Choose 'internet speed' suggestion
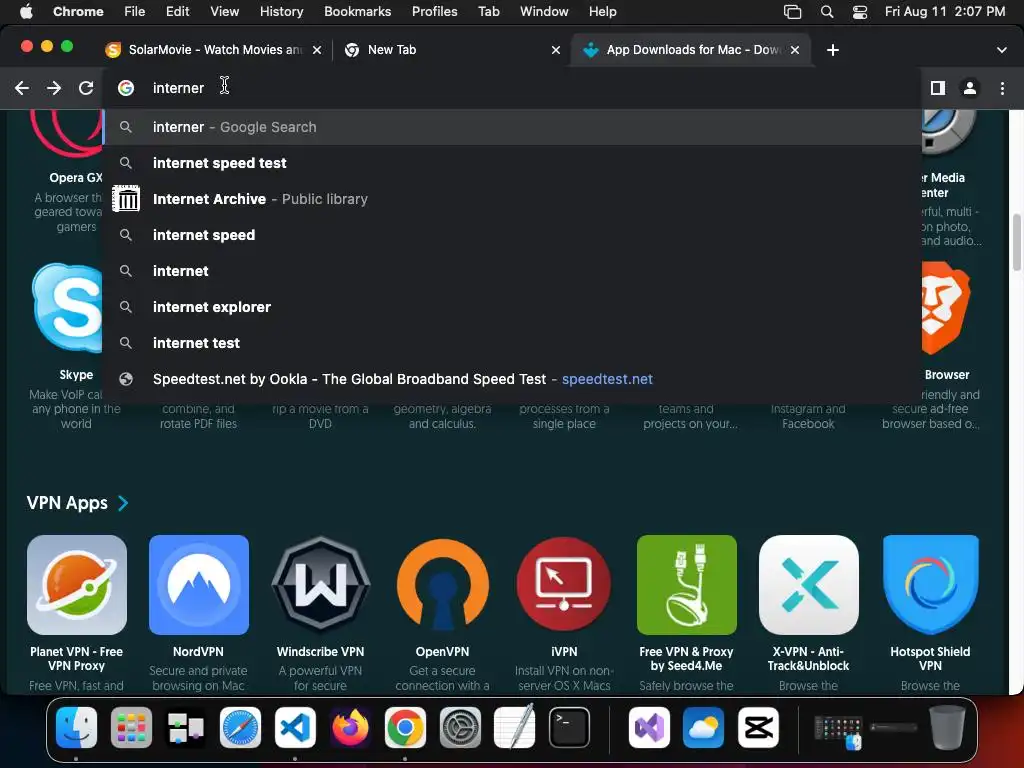The height and width of the screenshot is (768, 1024). point(513,235)
